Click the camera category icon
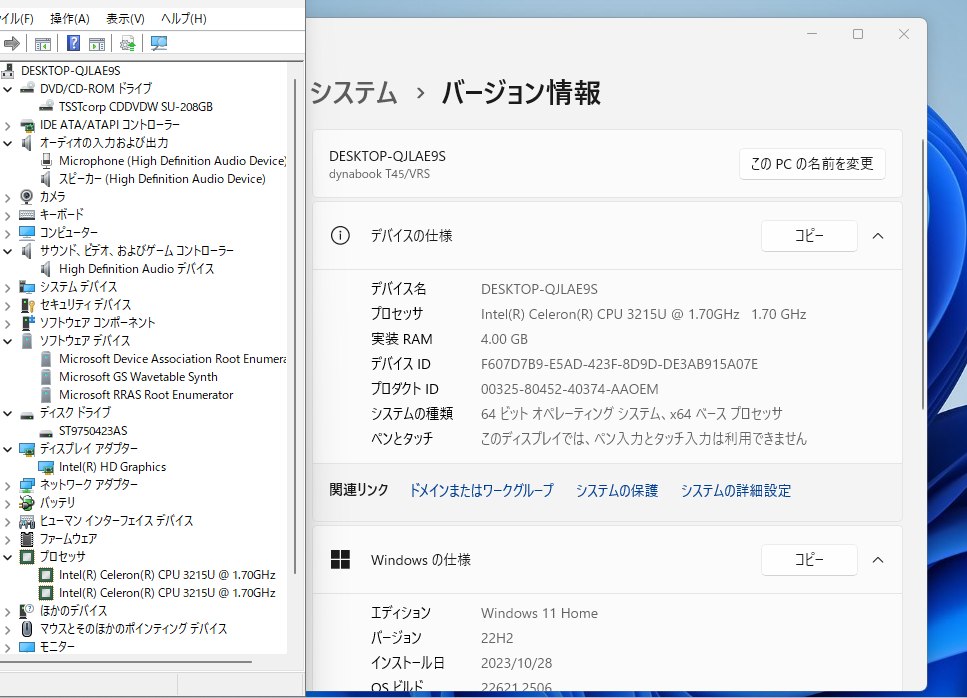Screen dimensions: 967x698 tap(27, 197)
